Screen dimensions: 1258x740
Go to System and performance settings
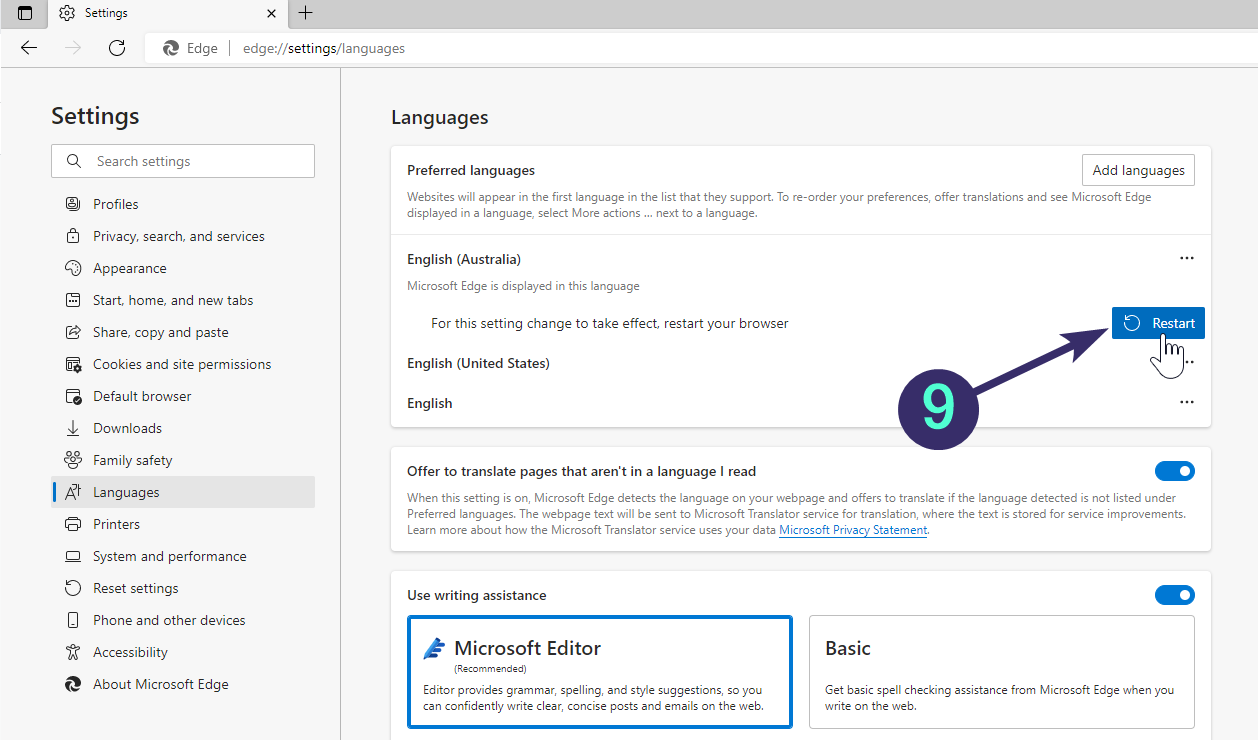169,556
